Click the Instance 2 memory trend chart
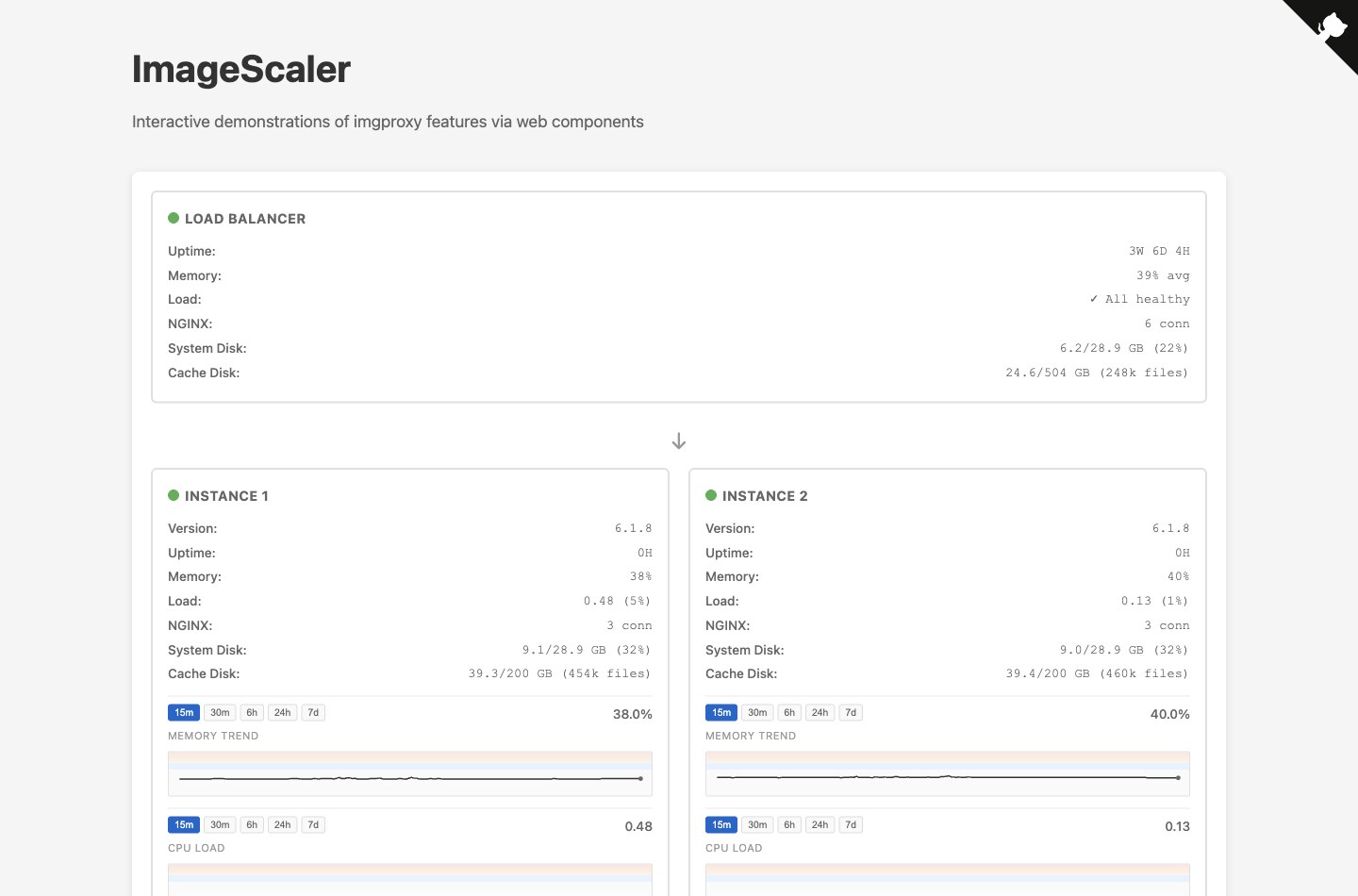 948,773
